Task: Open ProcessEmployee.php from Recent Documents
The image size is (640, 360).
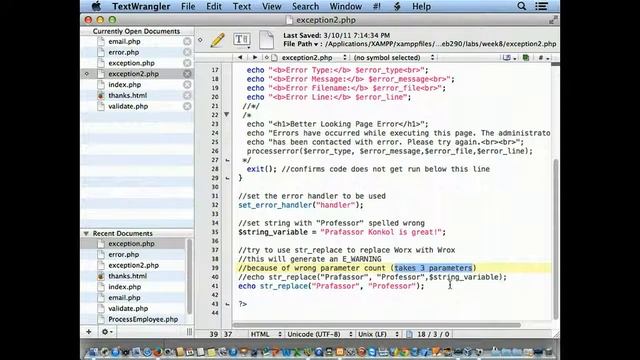Action: (x=143, y=319)
